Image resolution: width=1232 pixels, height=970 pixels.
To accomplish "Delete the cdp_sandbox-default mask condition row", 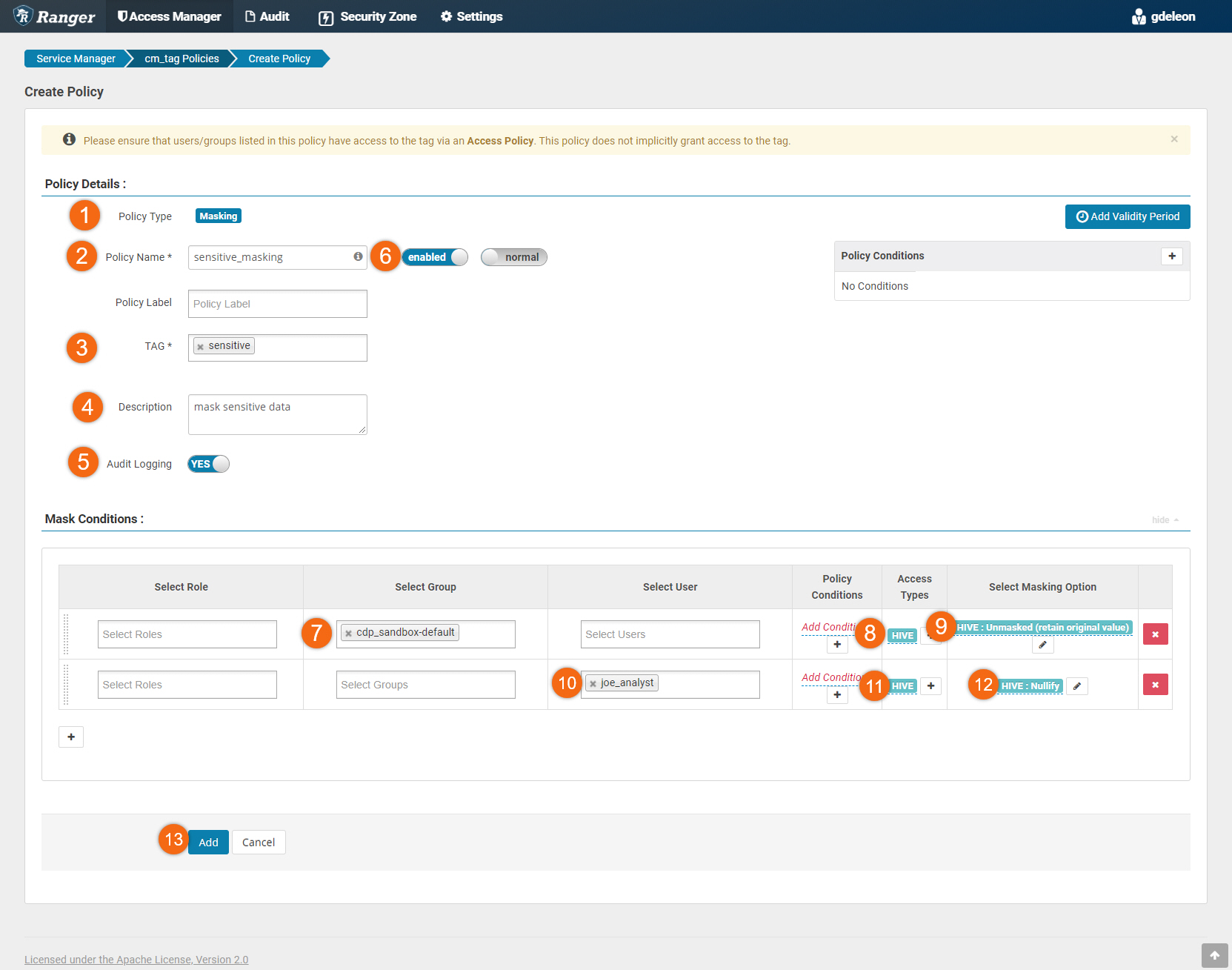I will 1154,634.
